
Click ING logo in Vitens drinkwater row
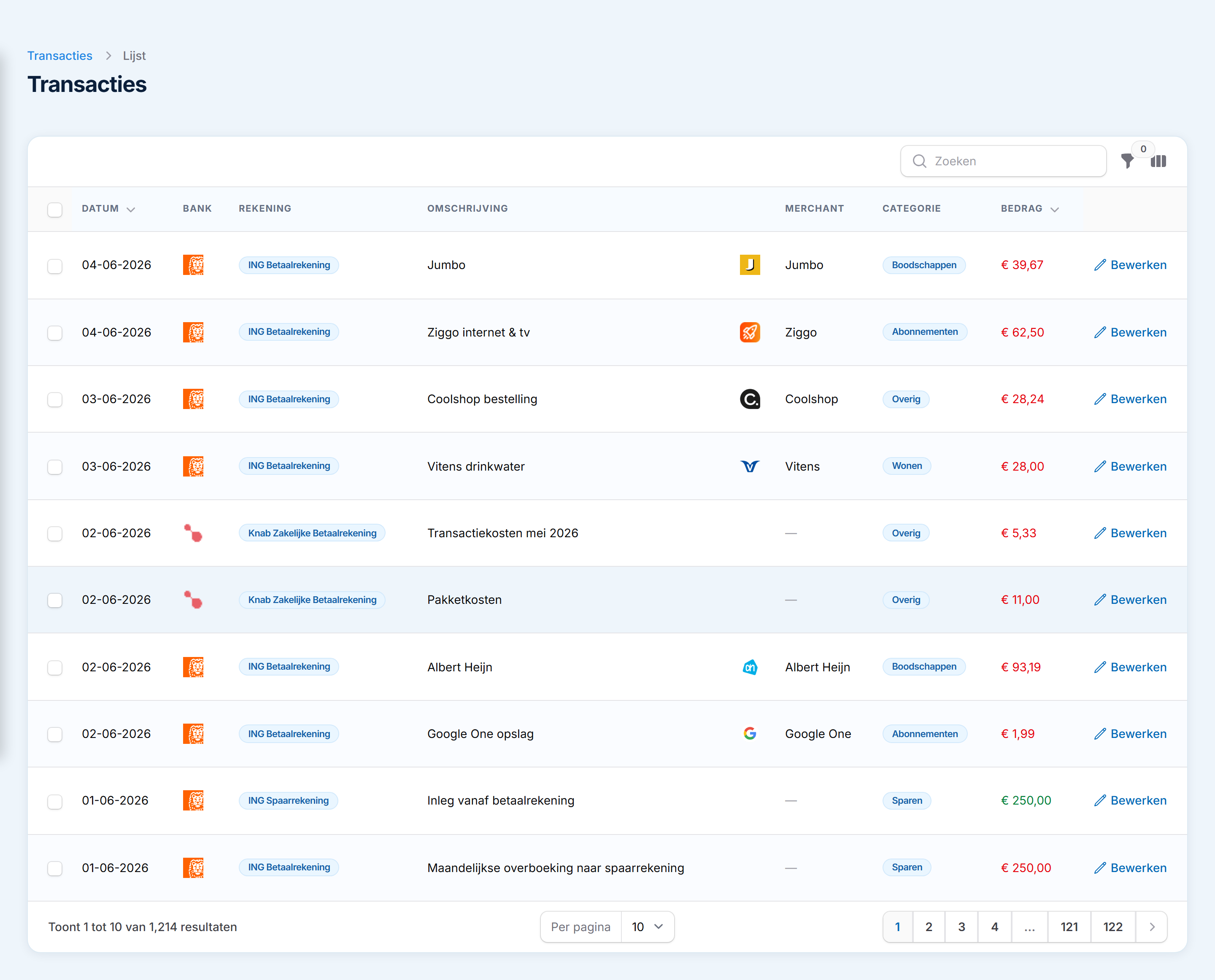(193, 466)
